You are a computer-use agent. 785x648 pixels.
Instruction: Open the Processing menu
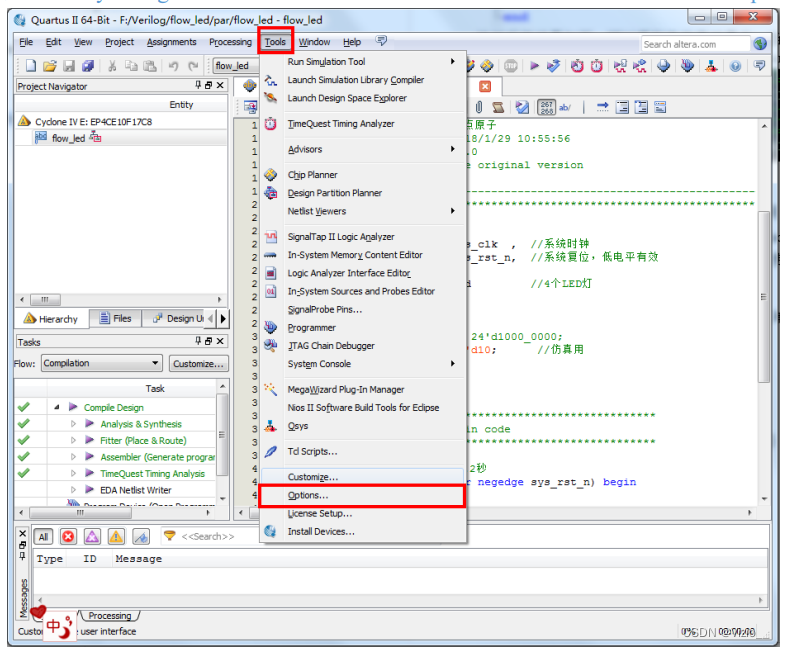click(x=230, y=42)
